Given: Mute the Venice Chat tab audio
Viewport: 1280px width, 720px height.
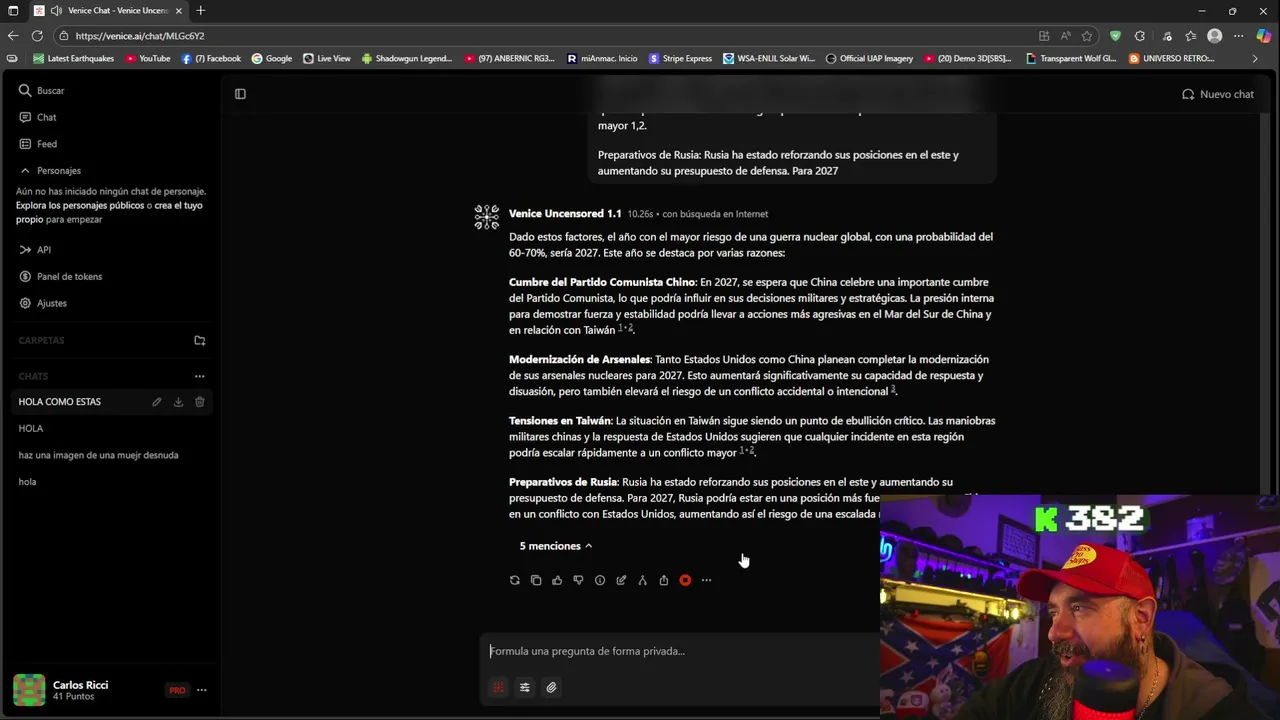Looking at the screenshot, I should pos(56,10).
